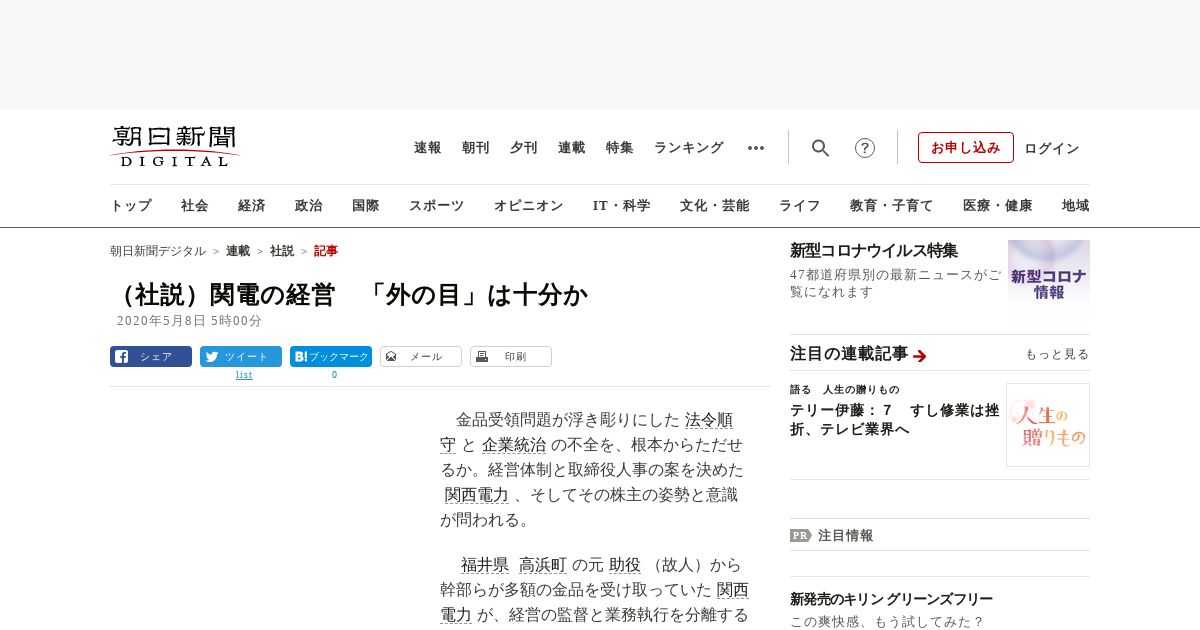
Task: Click the tweet 'list' count link
Action: tap(244, 375)
